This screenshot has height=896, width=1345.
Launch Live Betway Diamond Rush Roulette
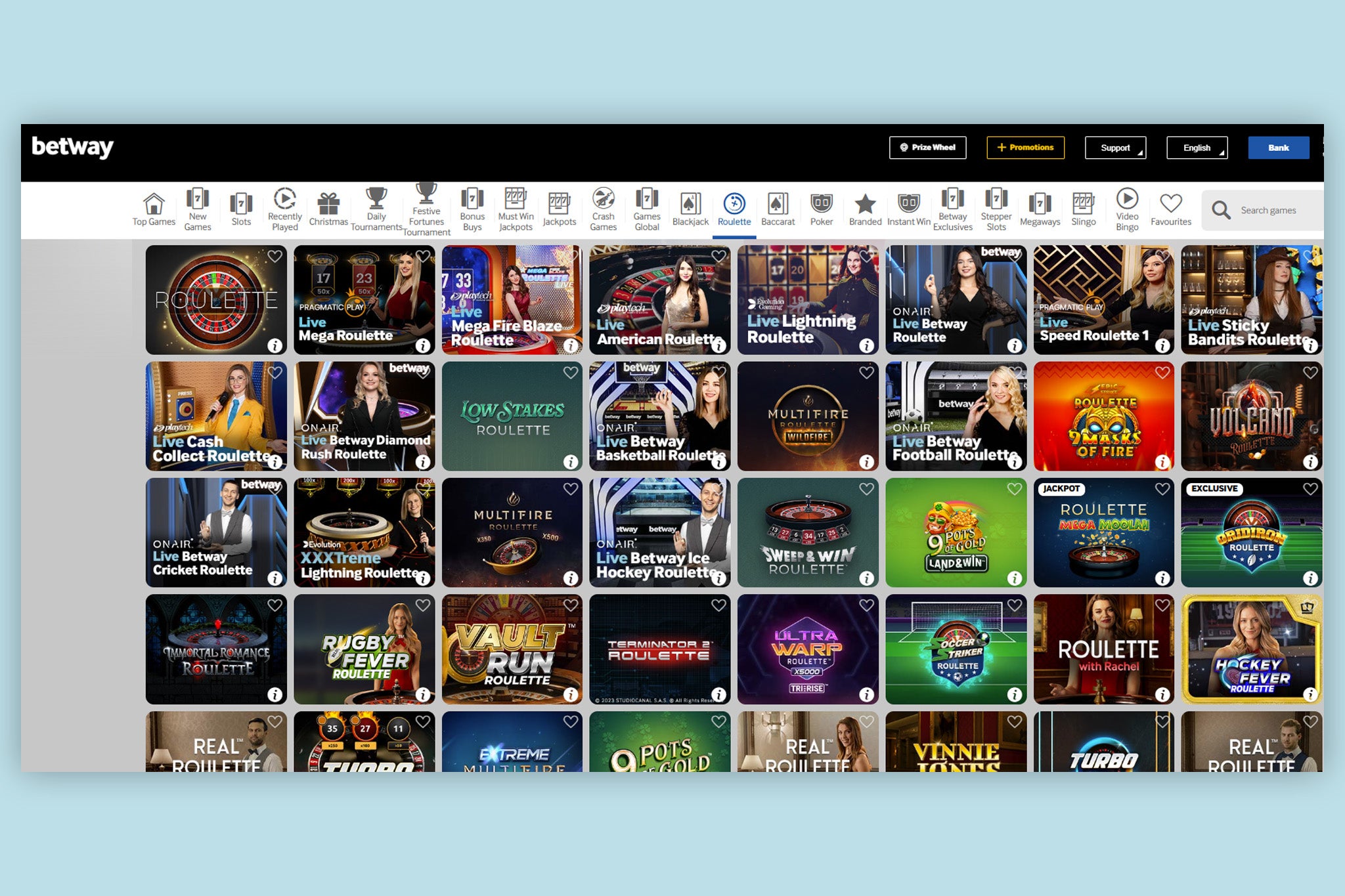coord(364,416)
